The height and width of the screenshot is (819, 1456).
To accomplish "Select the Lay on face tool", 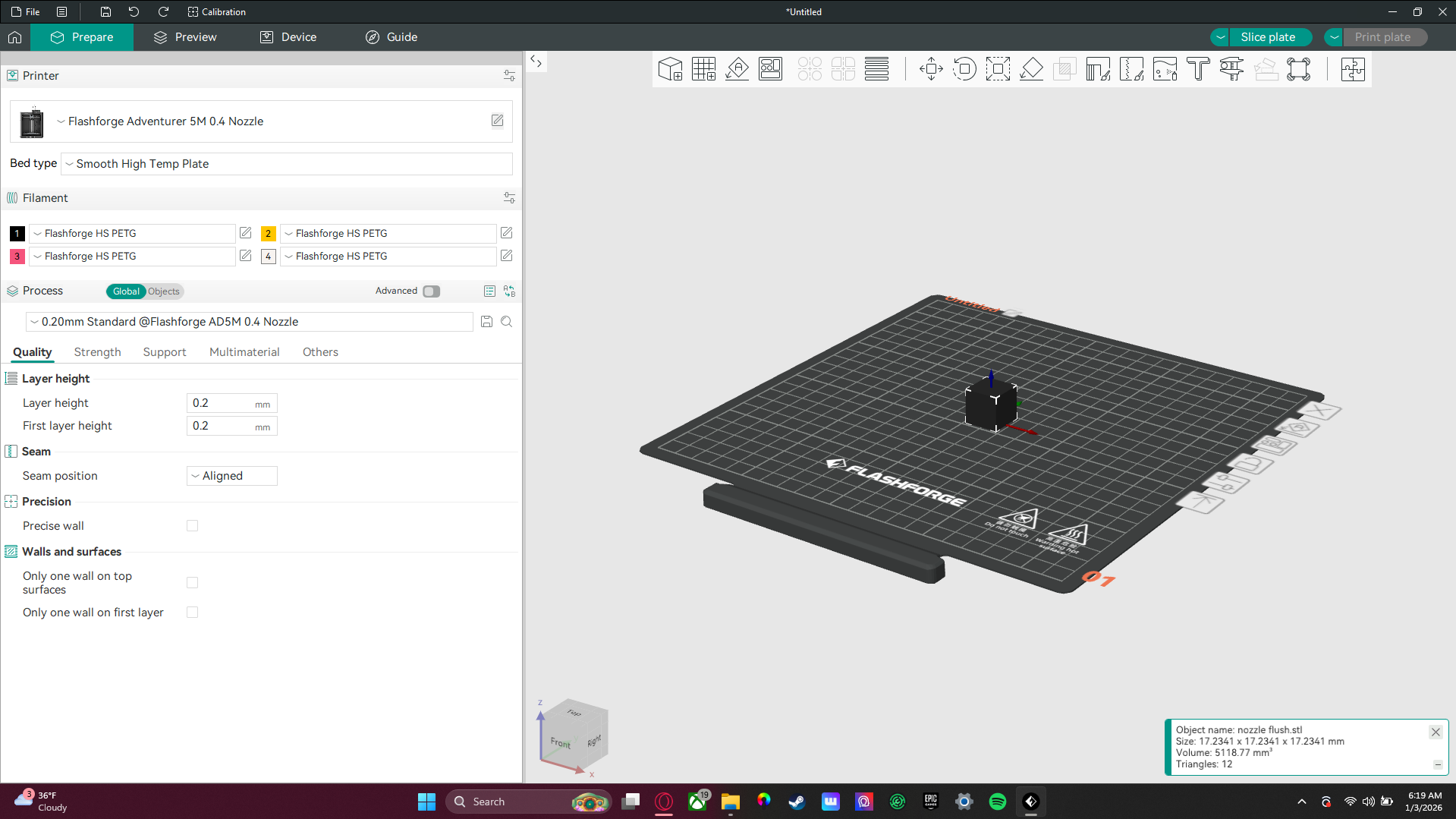I will pos(1031,69).
